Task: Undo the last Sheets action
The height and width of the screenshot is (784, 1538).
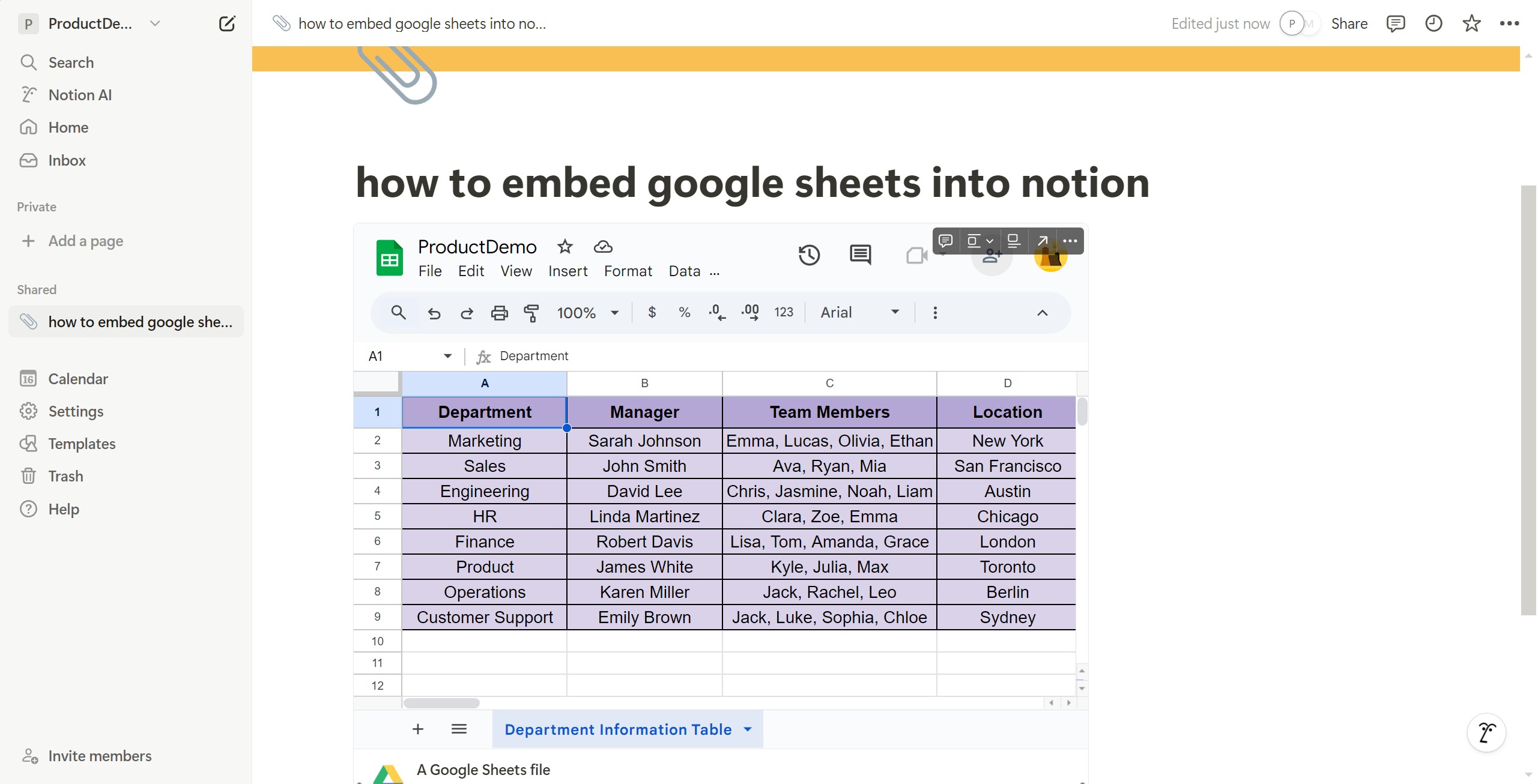Action: tap(434, 313)
